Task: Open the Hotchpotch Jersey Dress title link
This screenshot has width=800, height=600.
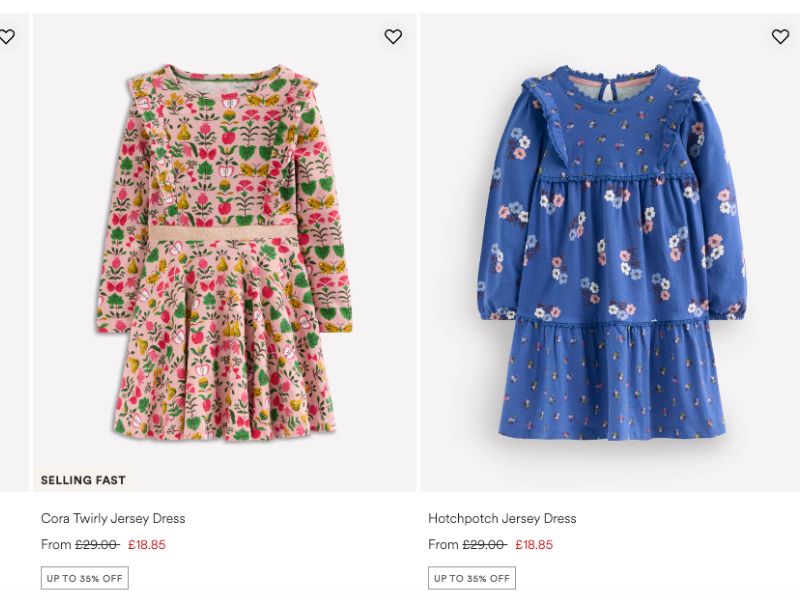Action: pyautogui.click(x=502, y=518)
